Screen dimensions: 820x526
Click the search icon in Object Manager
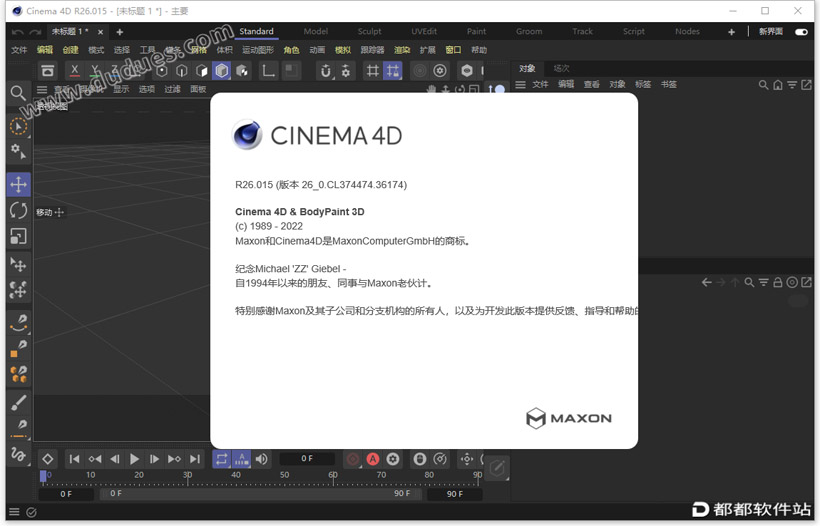click(764, 84)
